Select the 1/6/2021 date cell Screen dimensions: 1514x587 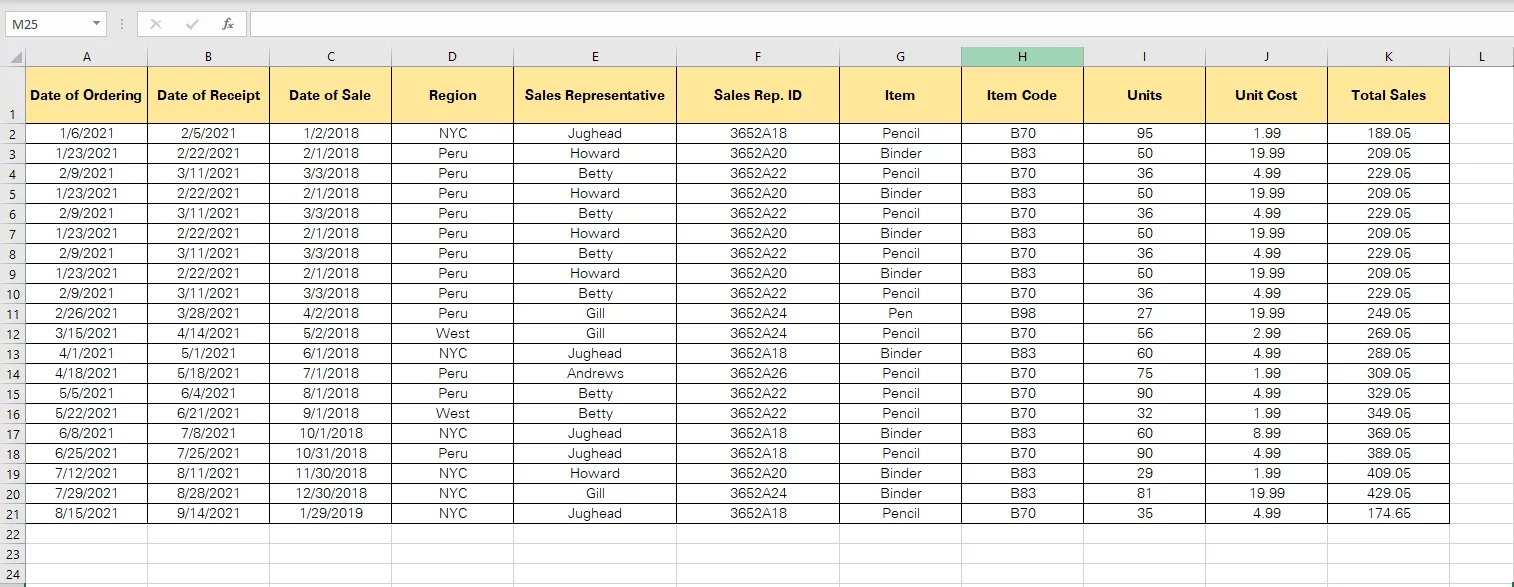(x=86, y=133)
